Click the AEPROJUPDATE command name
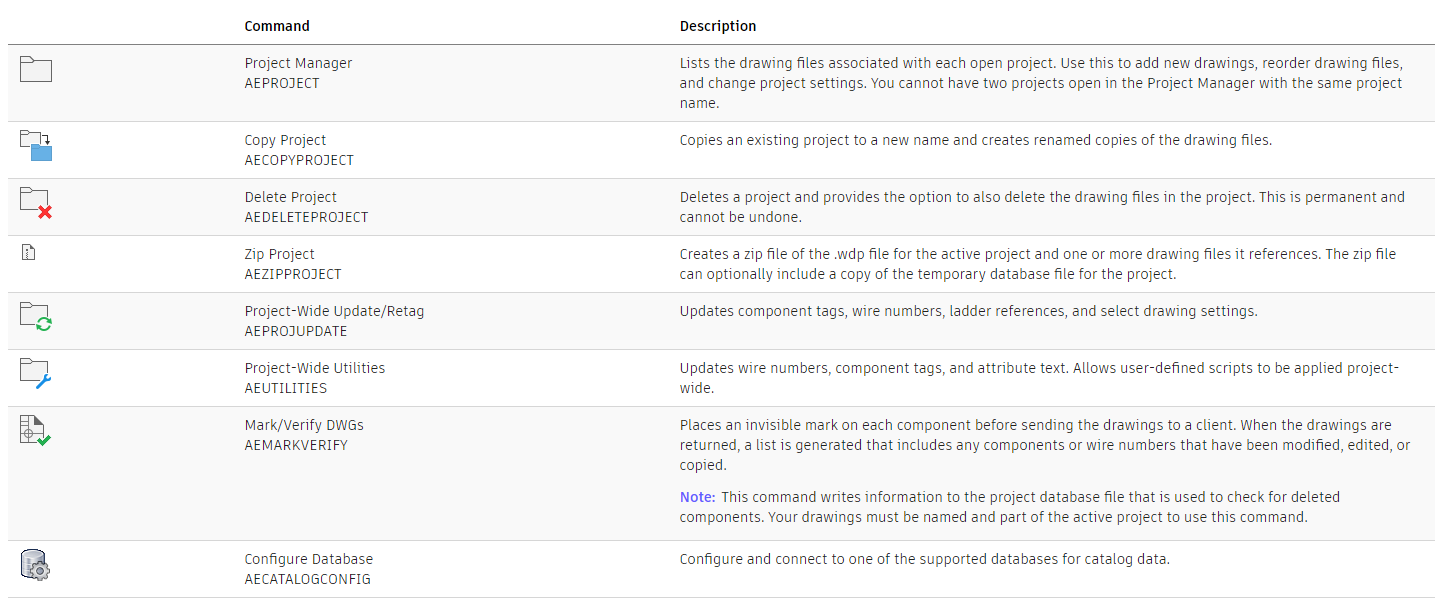The height and width of the screenshot is (607, 1443). tap(296, 331)
